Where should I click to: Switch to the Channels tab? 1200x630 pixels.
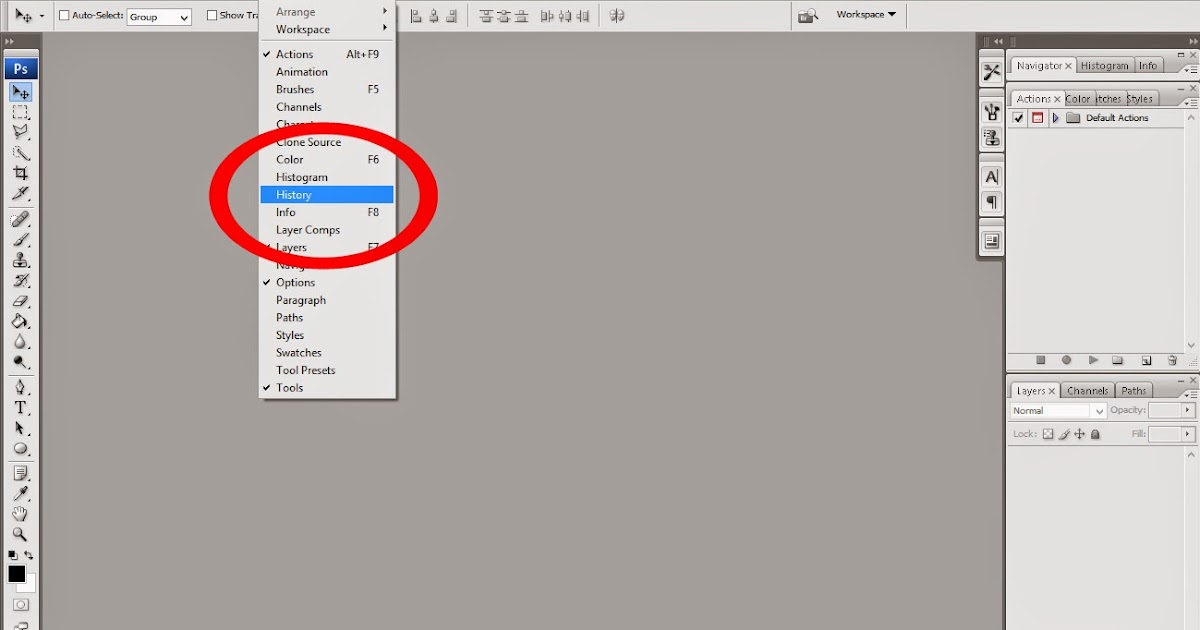(x=1087, y=391)
